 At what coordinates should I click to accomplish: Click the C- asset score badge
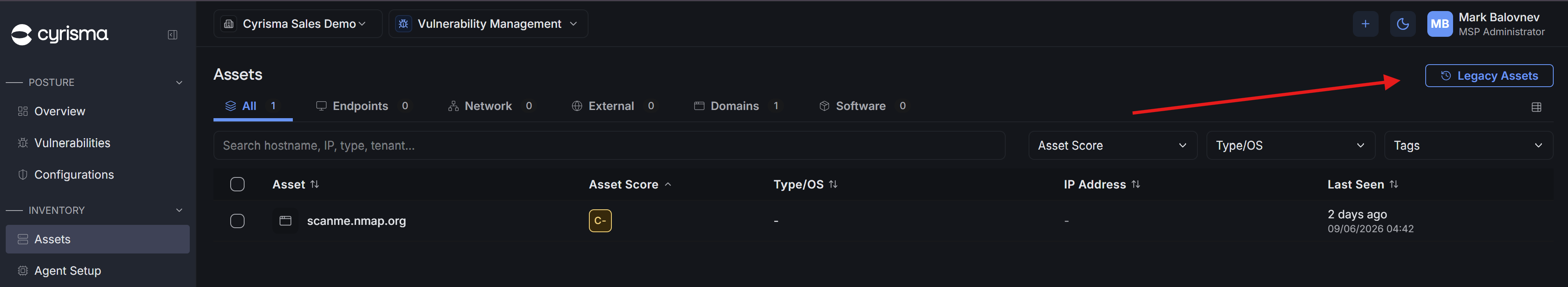point(600,221)
